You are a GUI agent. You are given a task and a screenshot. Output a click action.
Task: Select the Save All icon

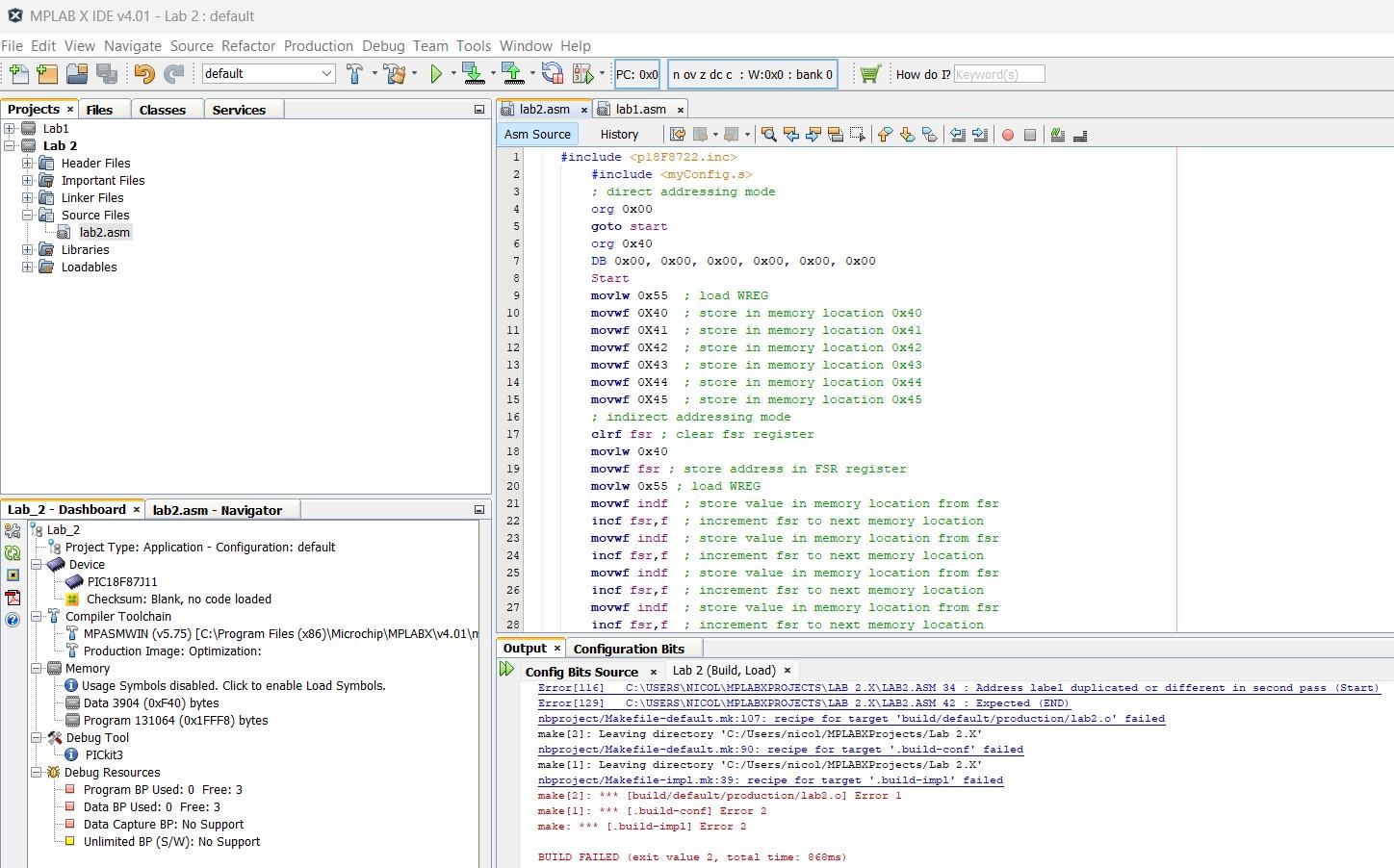click(108, 73)
